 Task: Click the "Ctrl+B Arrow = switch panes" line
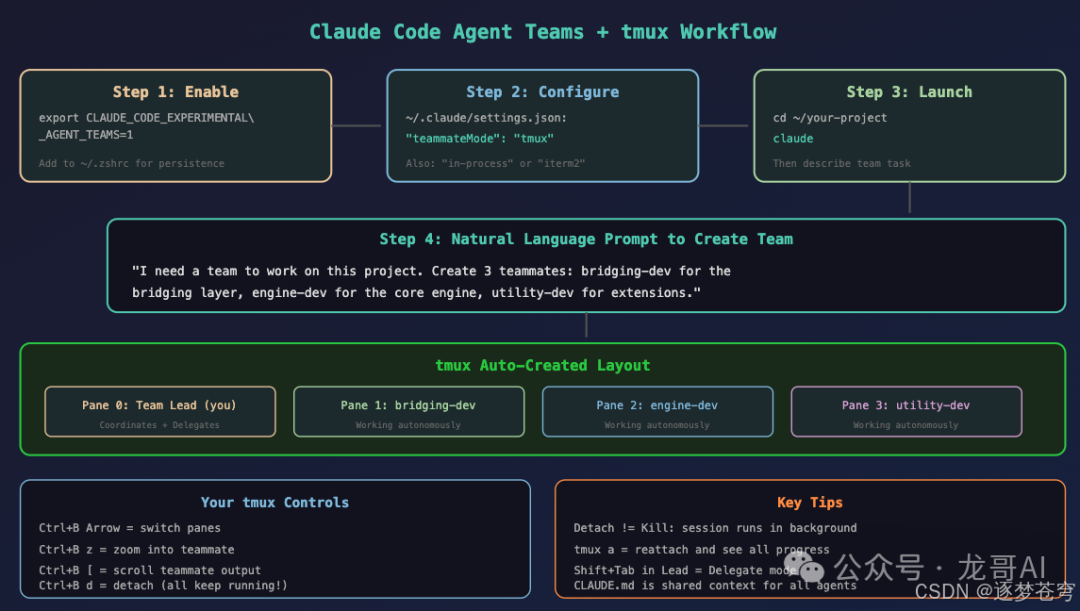129,528
